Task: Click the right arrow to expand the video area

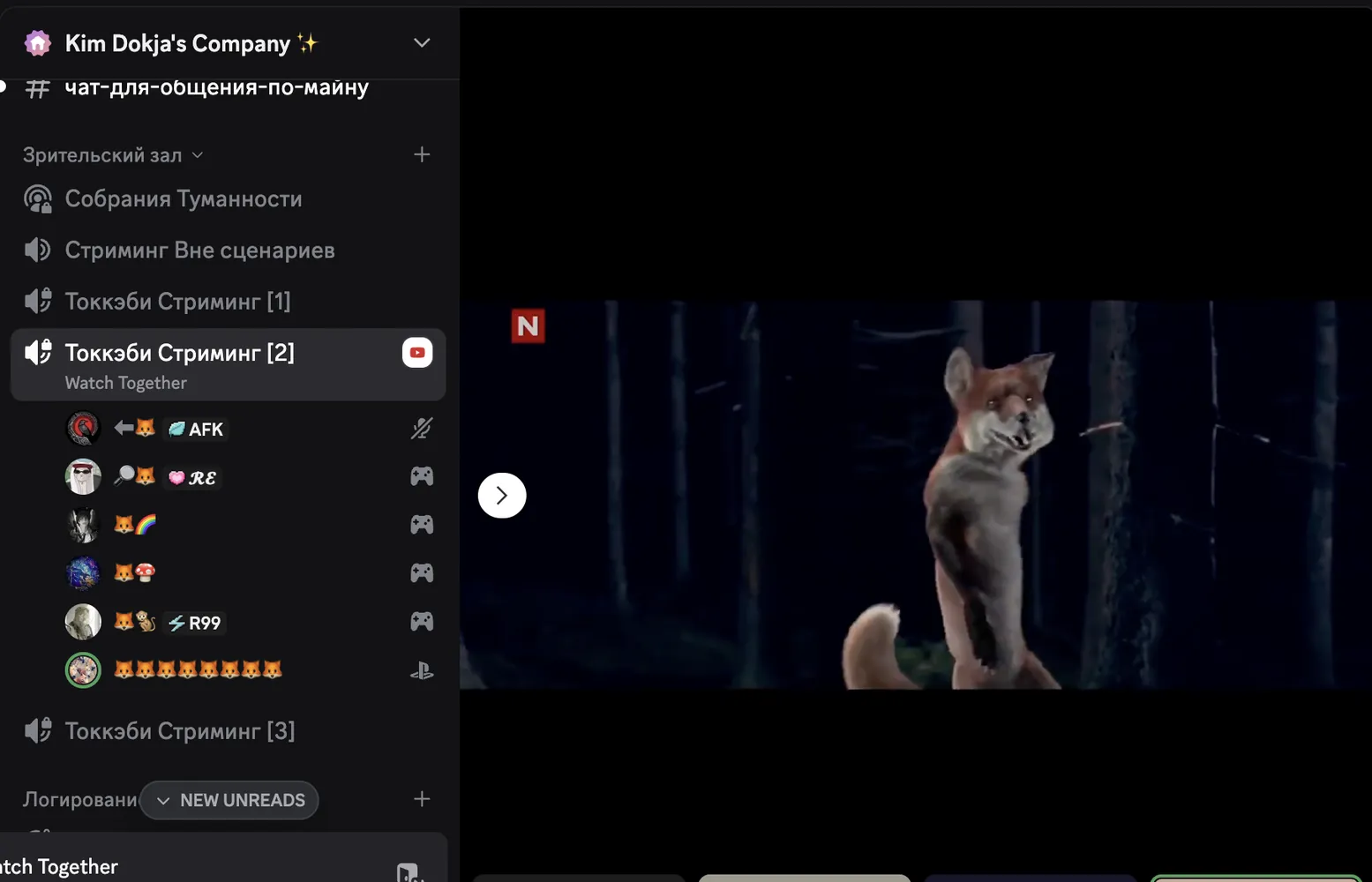Action: point(502,496)
